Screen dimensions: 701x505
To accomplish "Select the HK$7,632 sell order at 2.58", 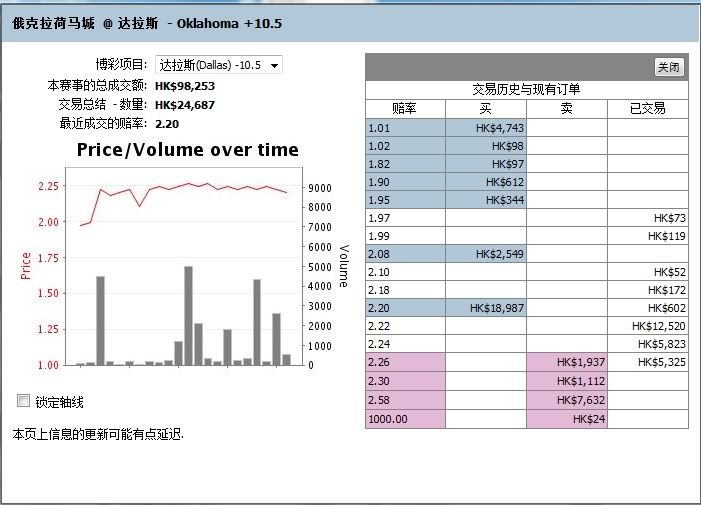I will [567, 398].
